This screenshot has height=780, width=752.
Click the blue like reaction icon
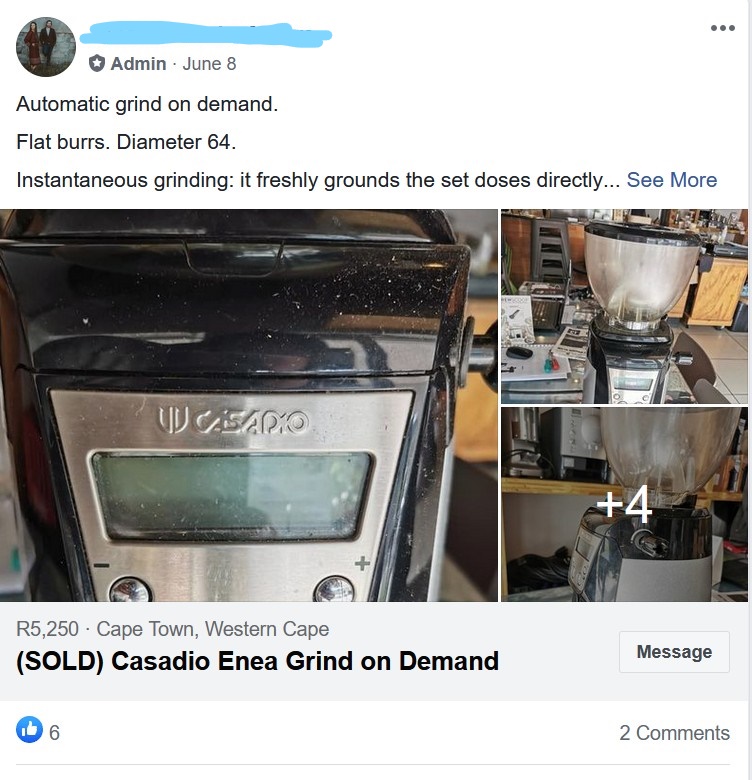[29, 729]
